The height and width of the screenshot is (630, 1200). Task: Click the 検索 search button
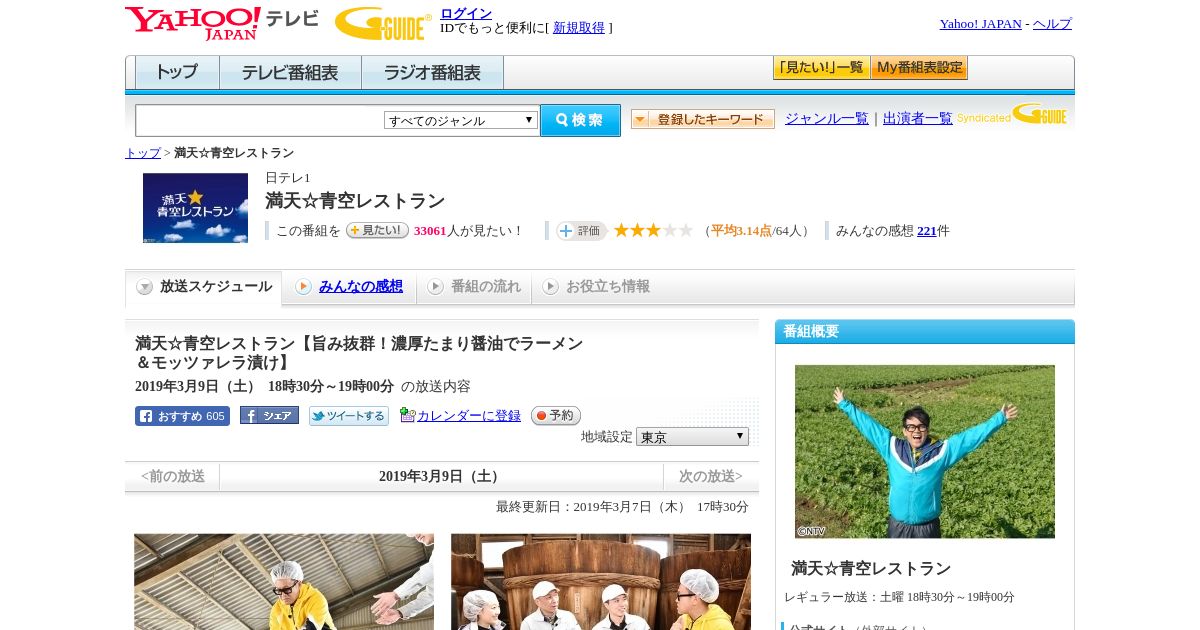(x=580, y=120)
